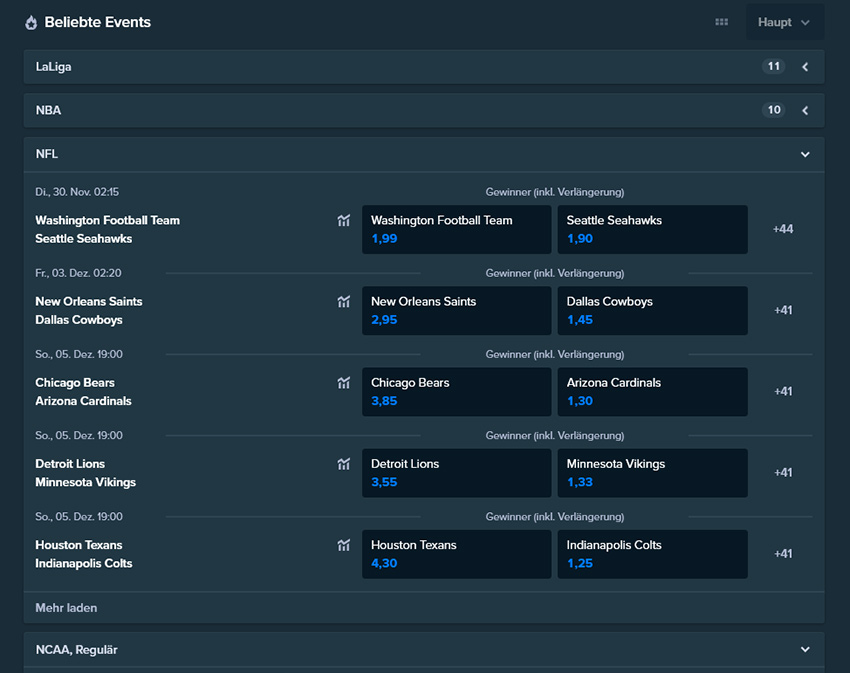Viewport: 850px width, 673px height.
Task: Open Dallas Cowboys team name in match list
Action: click(x=79, y=320)
